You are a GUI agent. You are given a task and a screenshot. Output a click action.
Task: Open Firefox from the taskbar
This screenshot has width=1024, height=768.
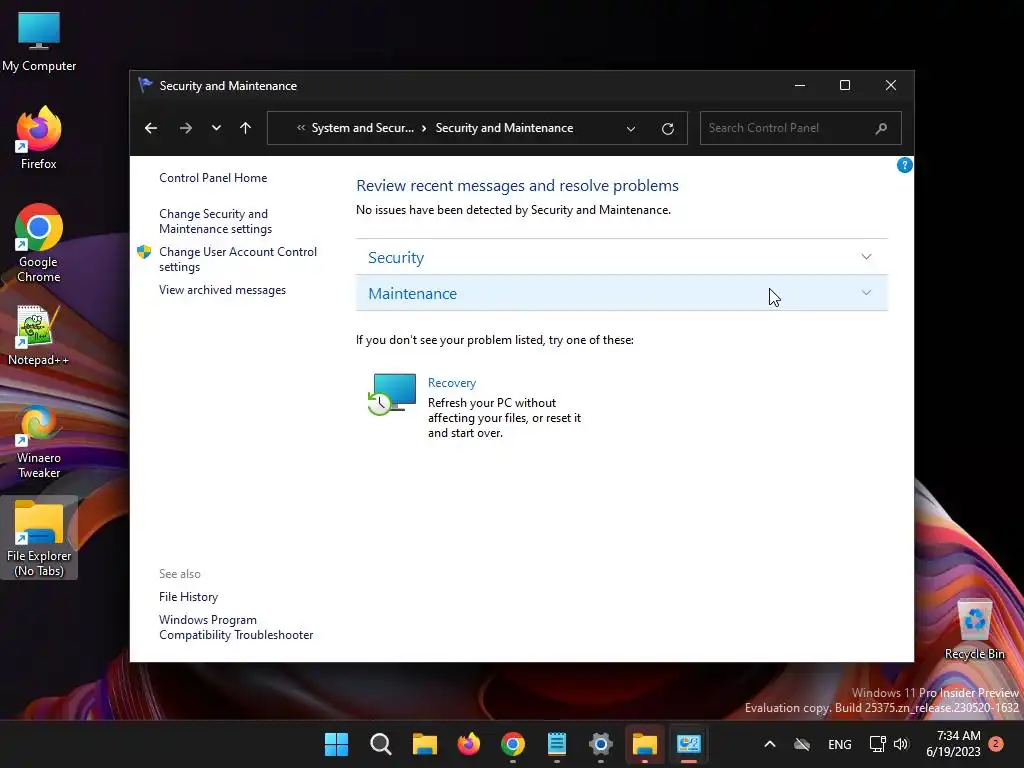point(468,744)
